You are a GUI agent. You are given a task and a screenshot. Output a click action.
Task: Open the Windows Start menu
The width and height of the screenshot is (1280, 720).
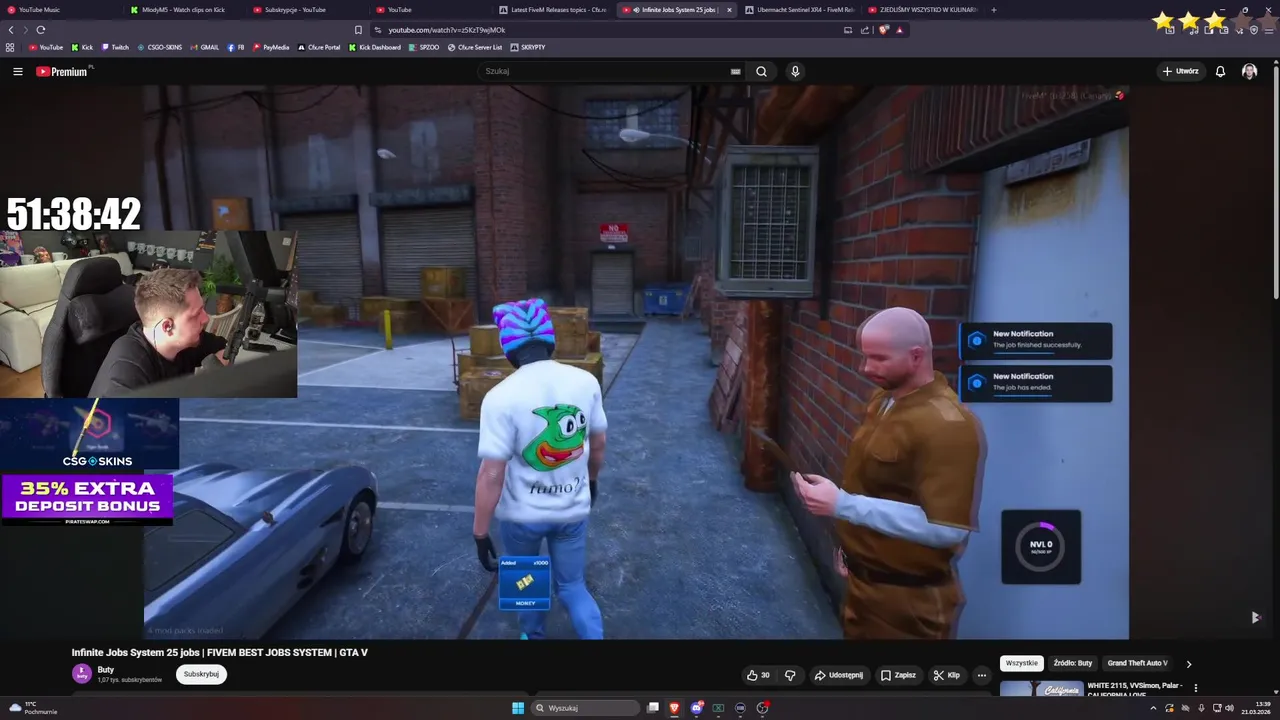pos(518,708)
